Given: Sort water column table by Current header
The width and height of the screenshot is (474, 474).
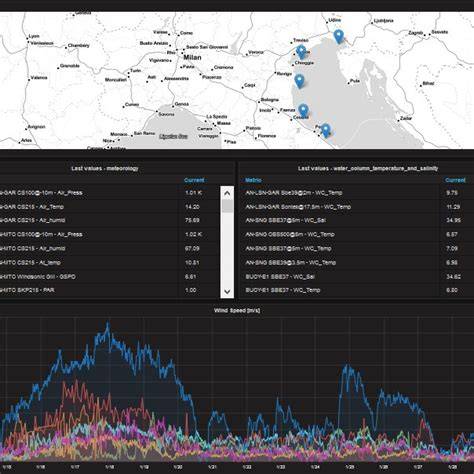Looking at the screenshot, I should point(455,180).
